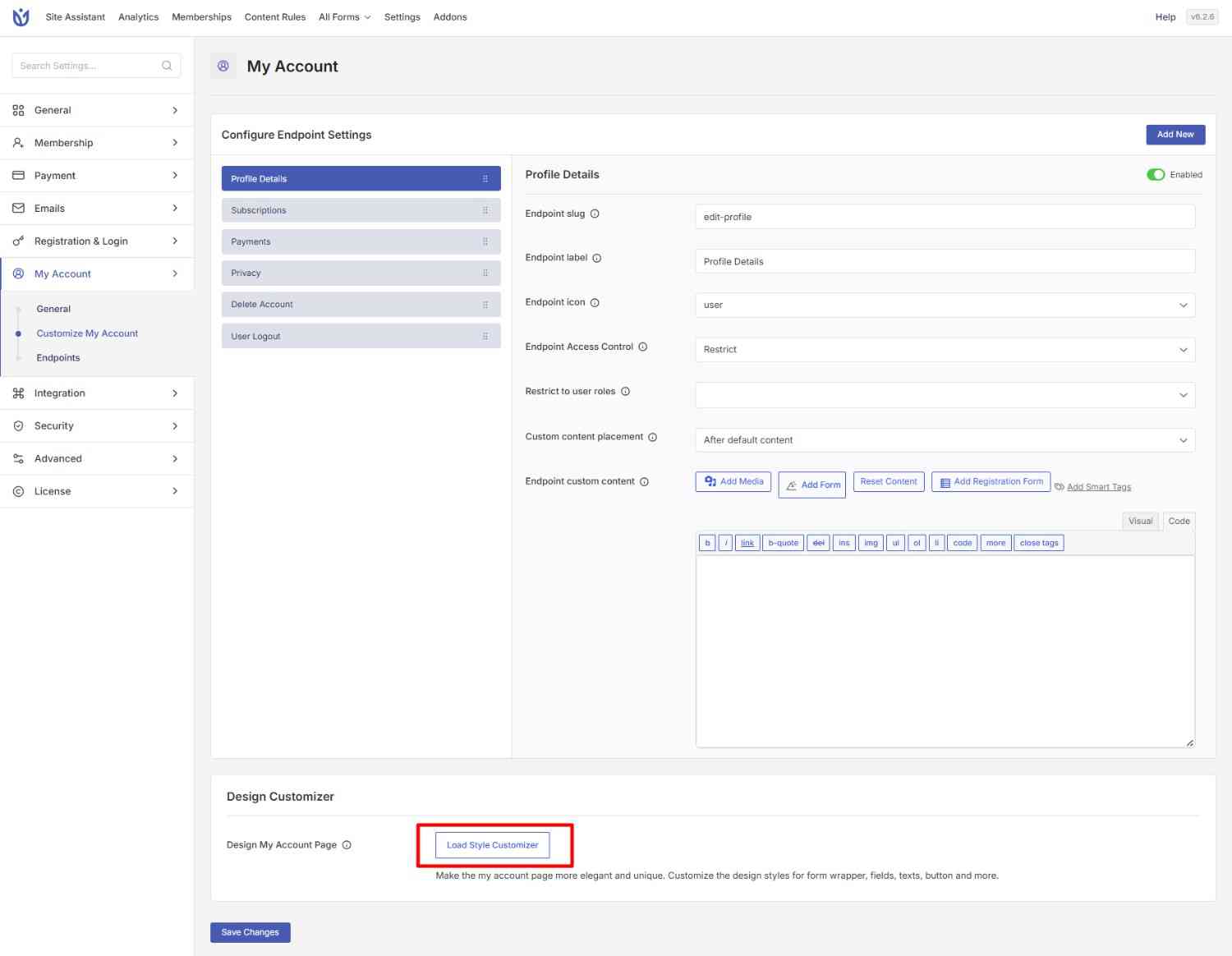Viewport: 1232px width, 956px height.
Task: Click the Load Style Customizer button
Action: coord(493,845)
